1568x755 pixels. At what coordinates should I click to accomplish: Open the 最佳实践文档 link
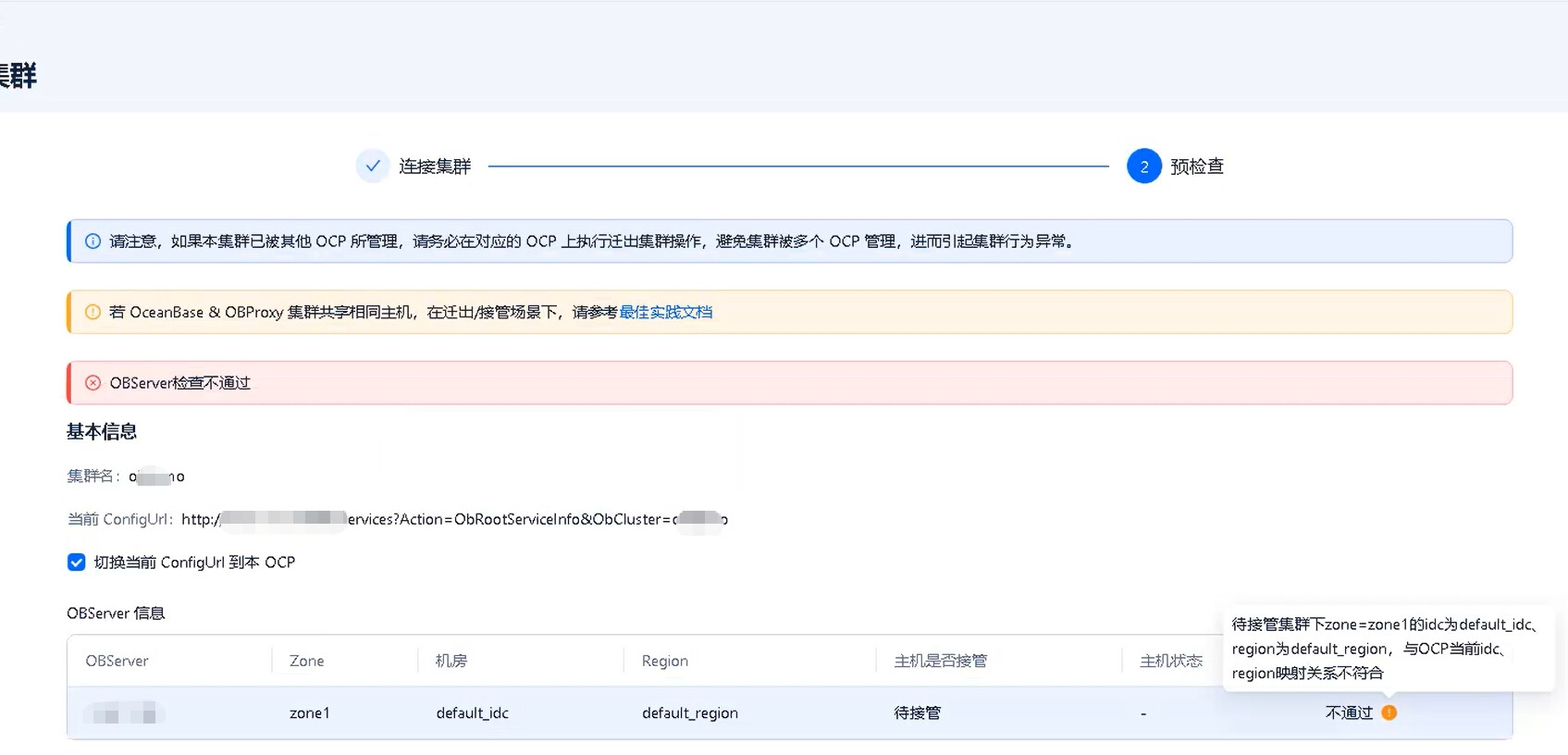click(665, 313)
